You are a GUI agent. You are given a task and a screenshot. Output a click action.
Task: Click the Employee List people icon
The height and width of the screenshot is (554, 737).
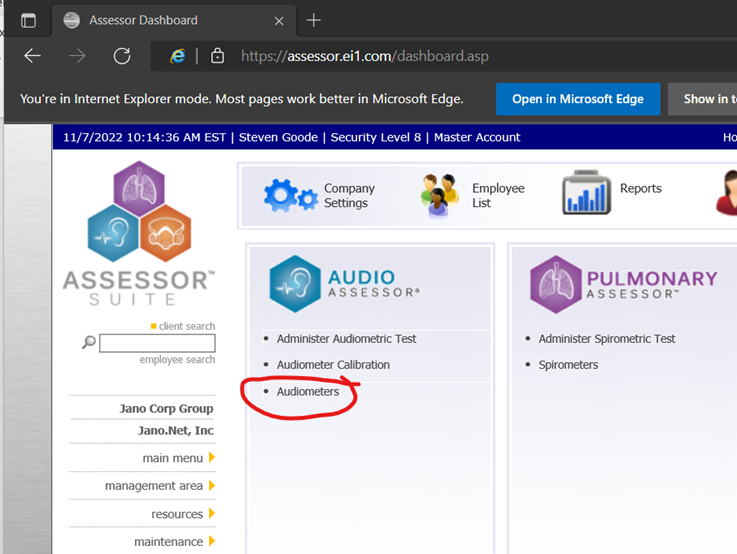click(x=439, y=195)
